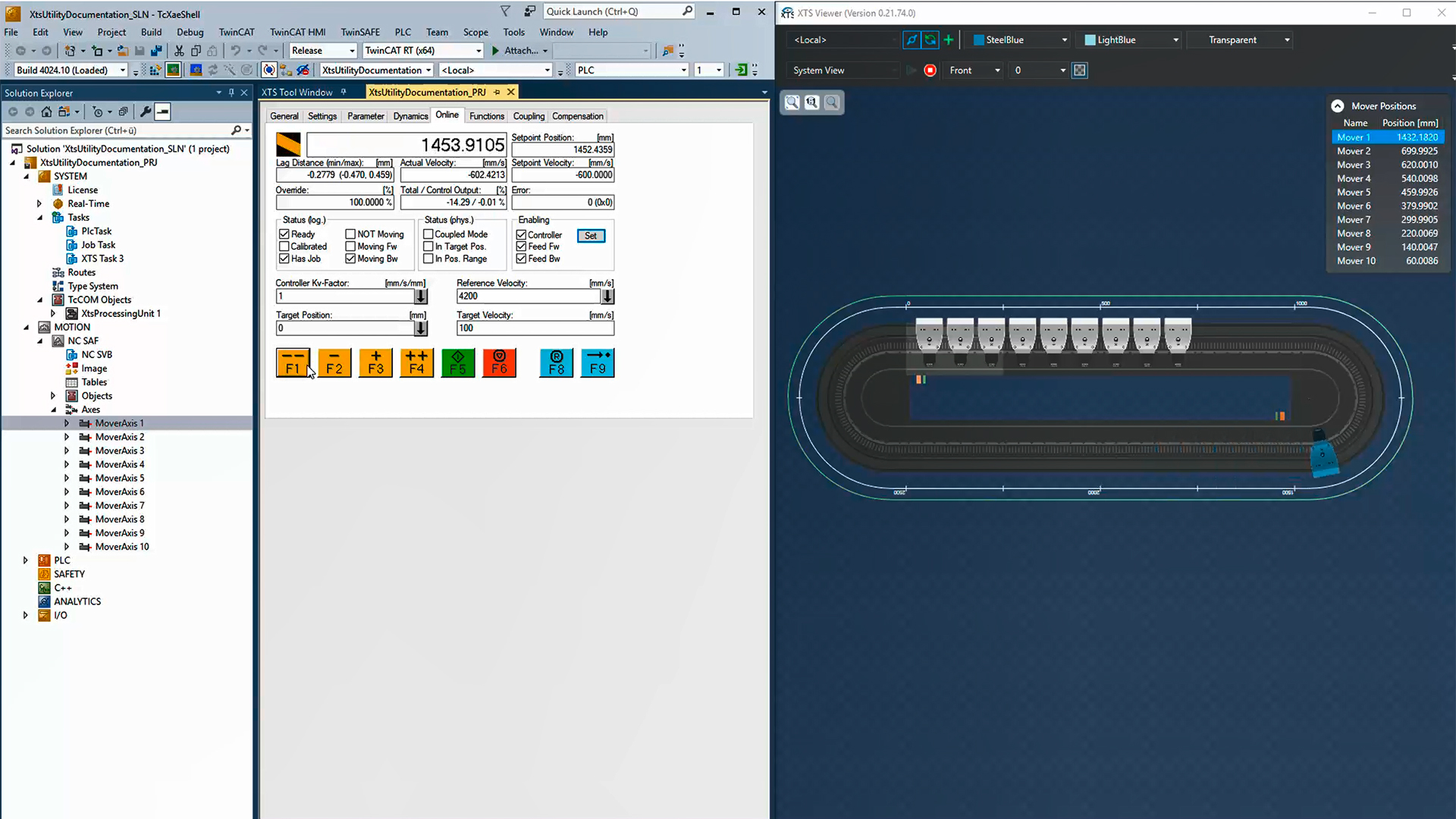
Task: Click the F5 green start button
Action: [x=458, y=362]
